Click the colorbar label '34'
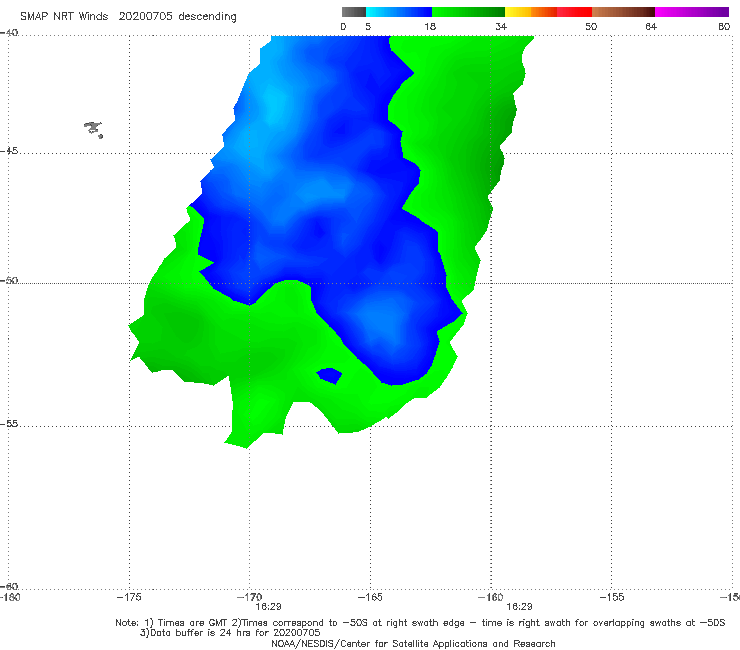Image resolution: width=740 pixels, height=650 pixels. (501, 26)
